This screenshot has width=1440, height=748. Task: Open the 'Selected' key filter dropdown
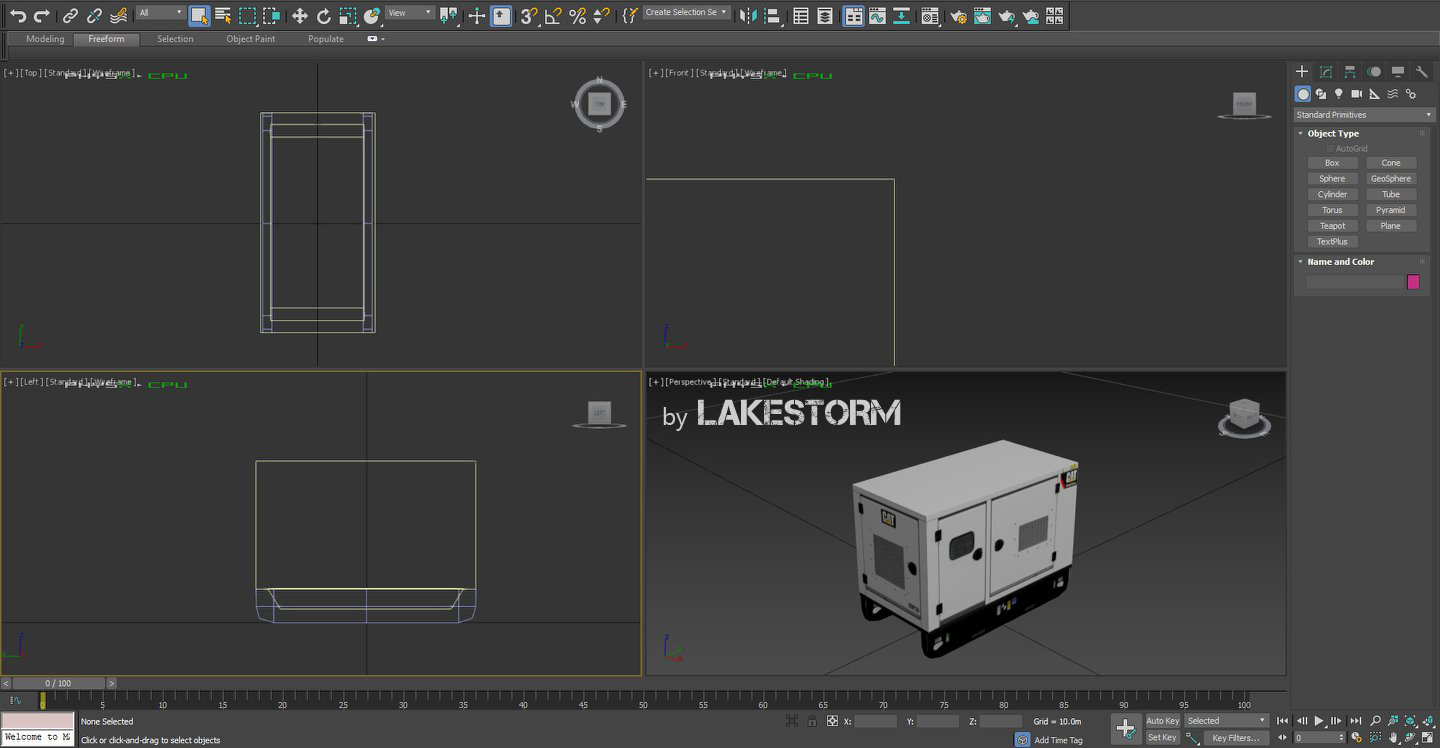click(x=1227, y=721)
